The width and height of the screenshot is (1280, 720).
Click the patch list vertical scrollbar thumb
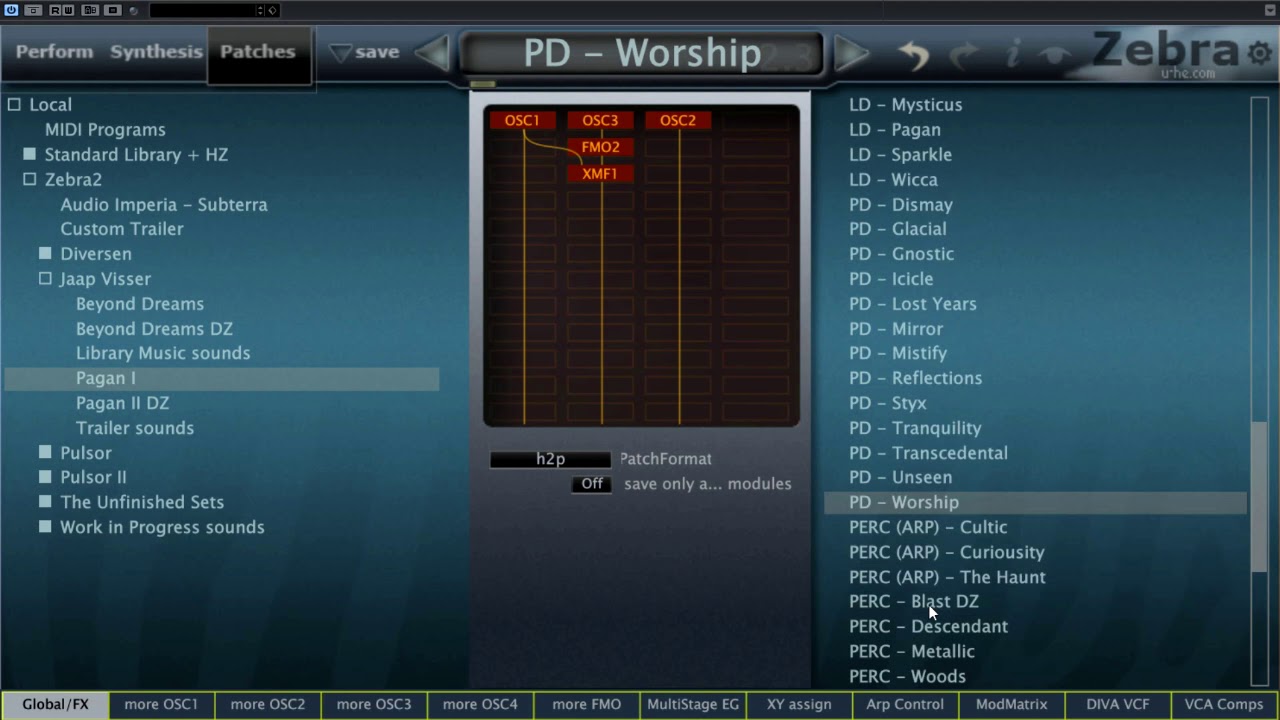[1259, 497]
